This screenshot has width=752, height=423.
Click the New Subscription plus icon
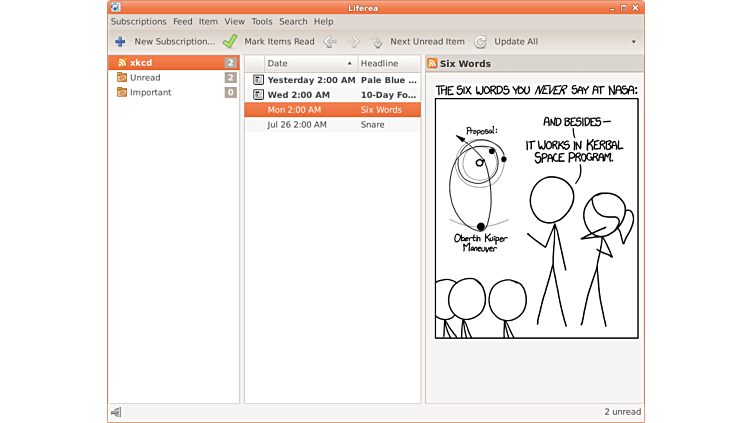coord(120,42)
